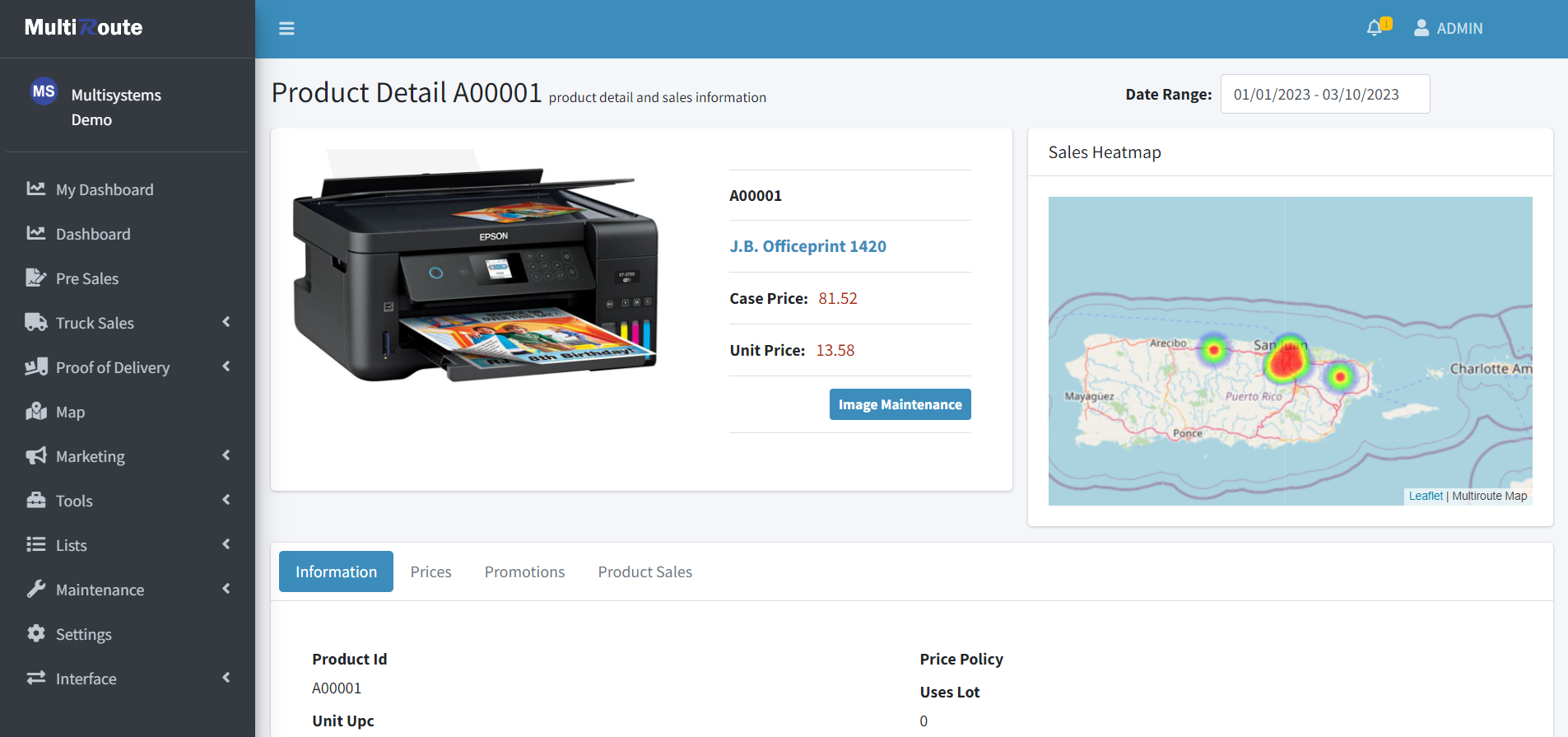Open the Map icon in sidebar

[35, 412]
